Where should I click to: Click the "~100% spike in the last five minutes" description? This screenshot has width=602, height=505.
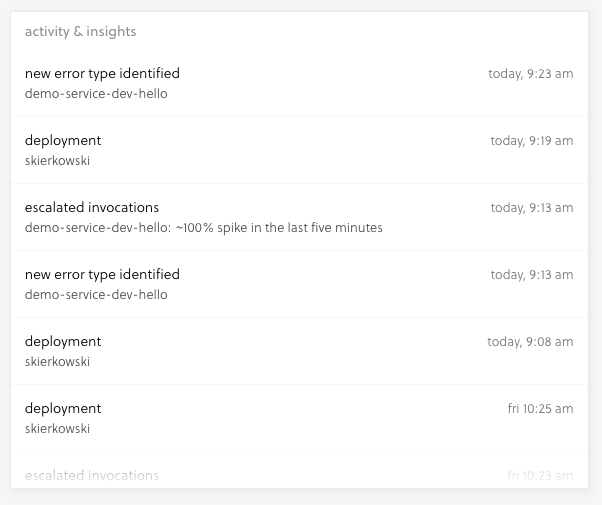(x=278, y=228)
